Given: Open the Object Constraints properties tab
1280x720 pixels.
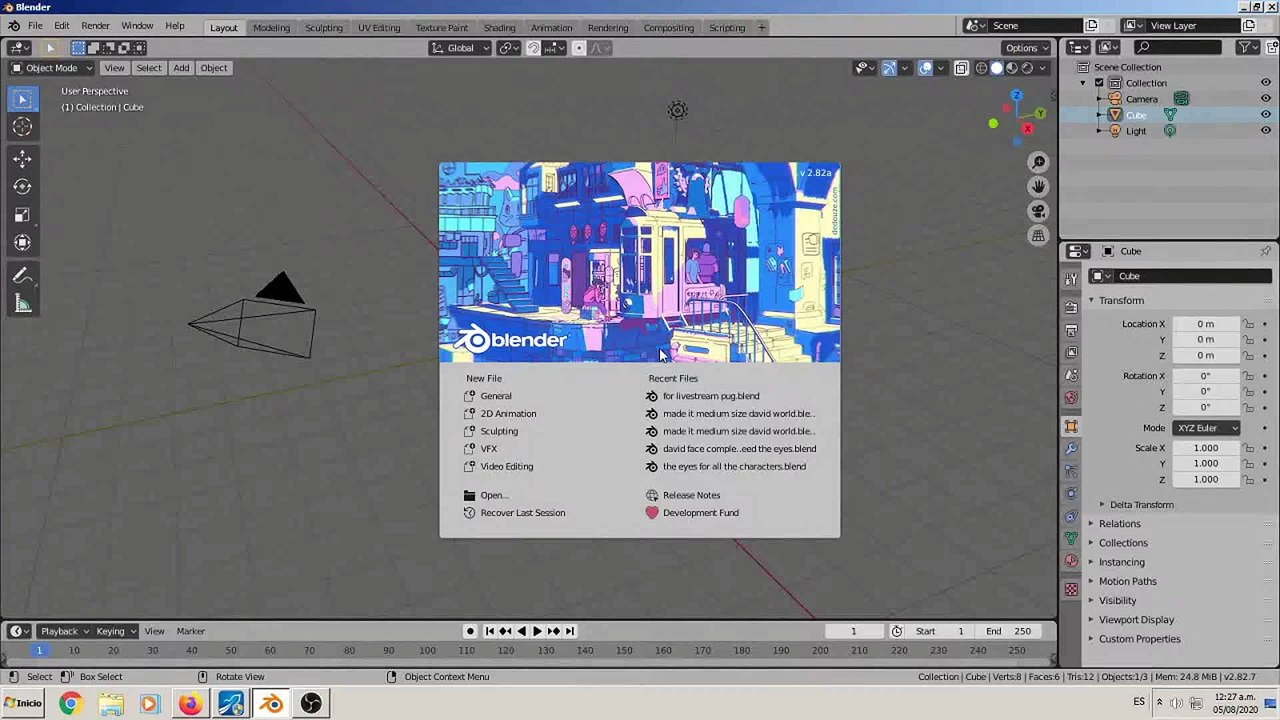Looking at the screenshot, I should tap(1071, 515).
